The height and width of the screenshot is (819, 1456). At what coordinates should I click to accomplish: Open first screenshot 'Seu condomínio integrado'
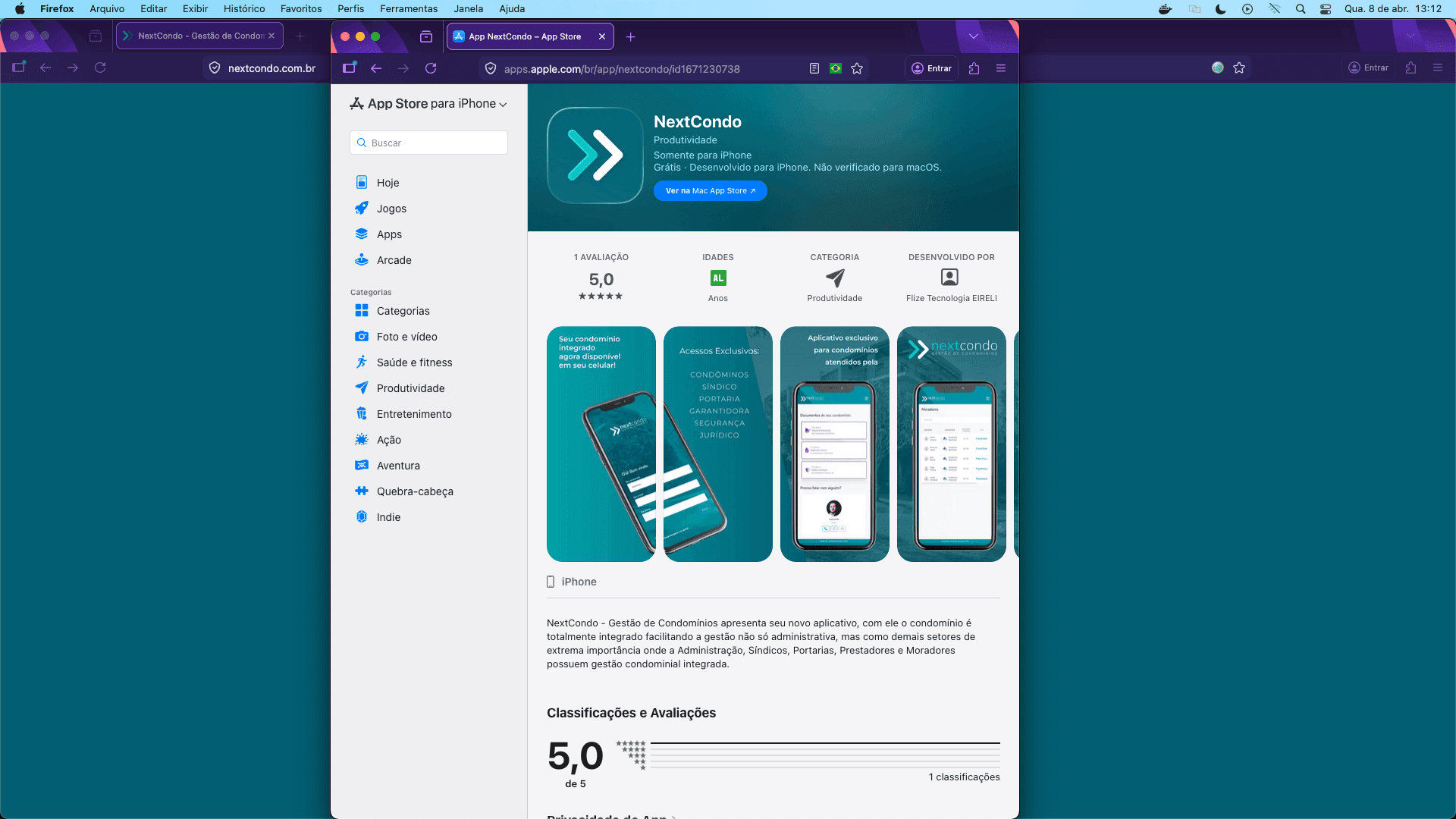pos(601,444)
